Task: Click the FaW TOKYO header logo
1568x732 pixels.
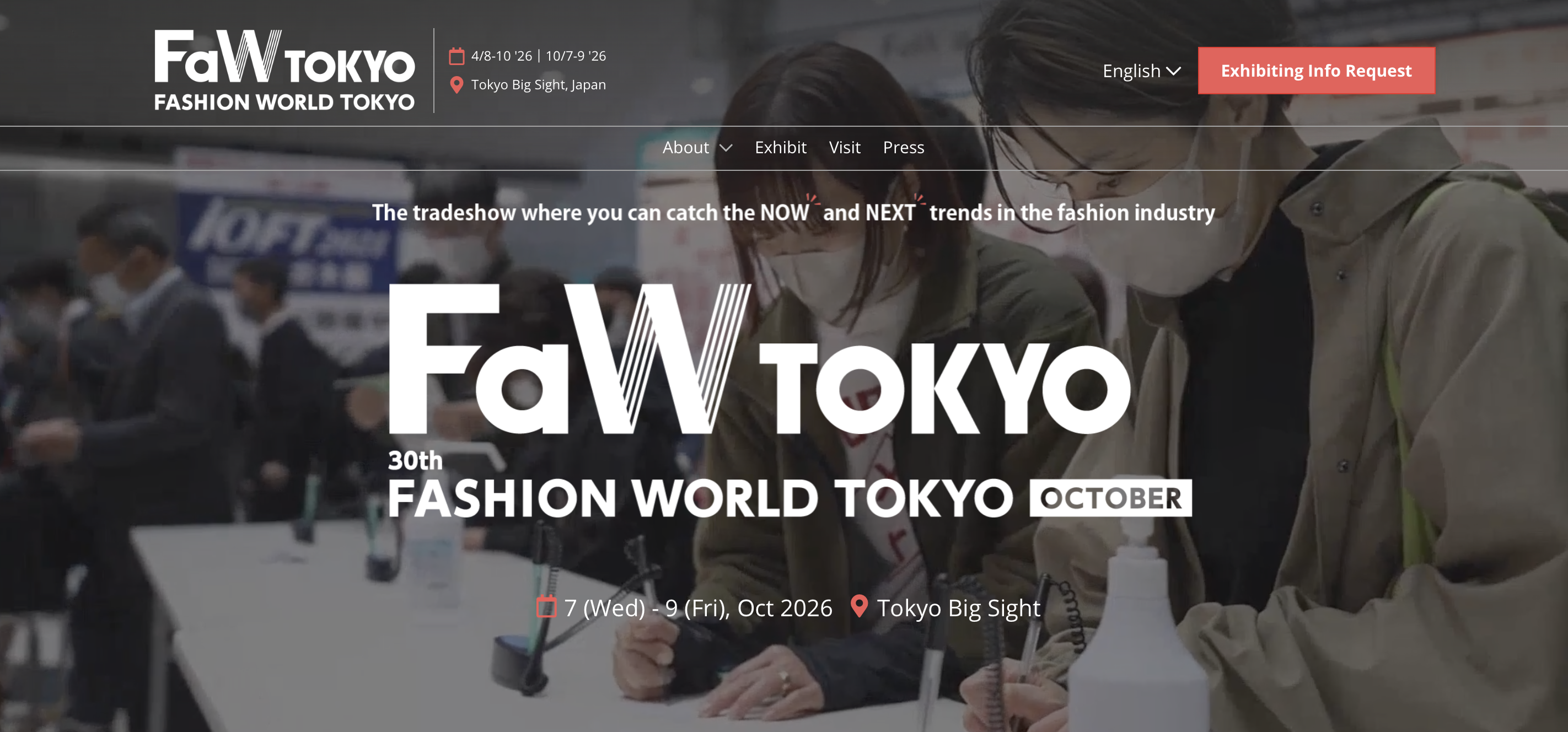Action: [284, 69]
